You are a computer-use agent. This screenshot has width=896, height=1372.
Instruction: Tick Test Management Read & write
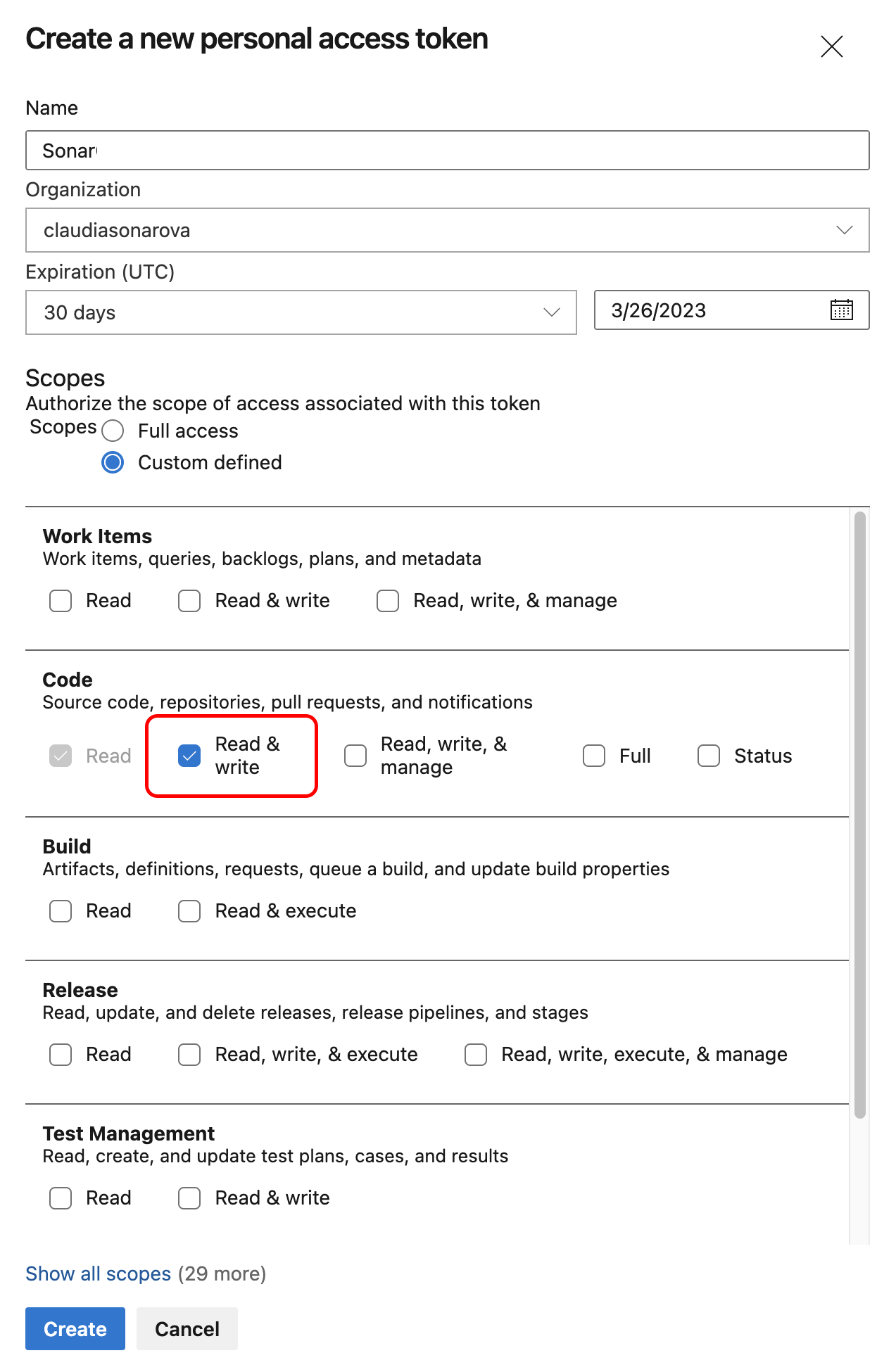pos(189,1198)
